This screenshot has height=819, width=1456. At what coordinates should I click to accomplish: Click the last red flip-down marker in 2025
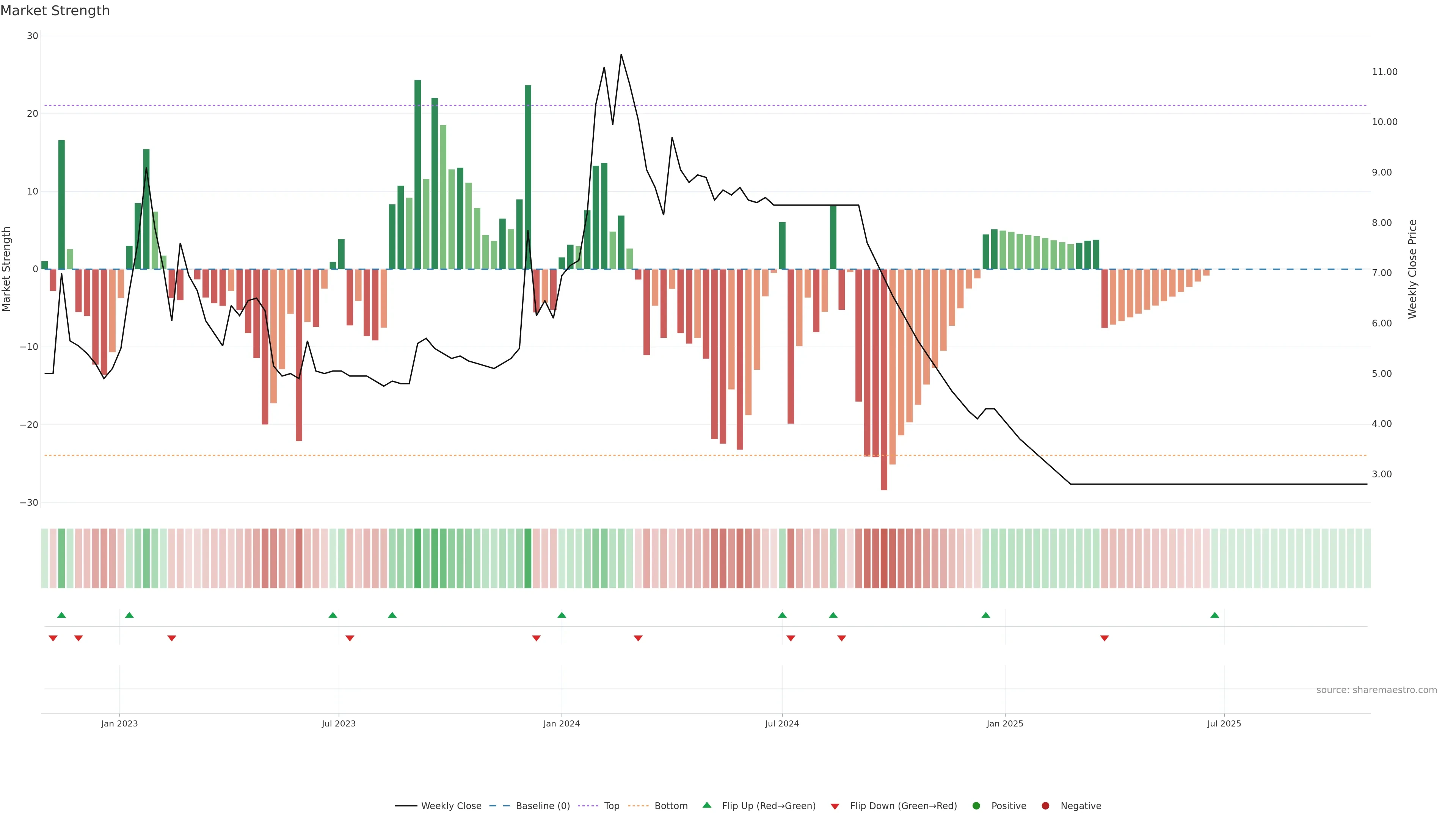tap(1105, 638)
